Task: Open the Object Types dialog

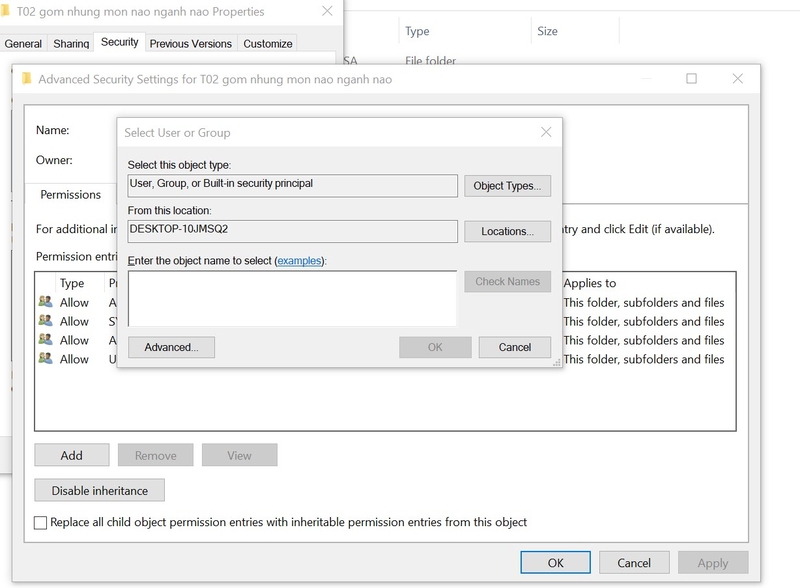Action: 507,186
